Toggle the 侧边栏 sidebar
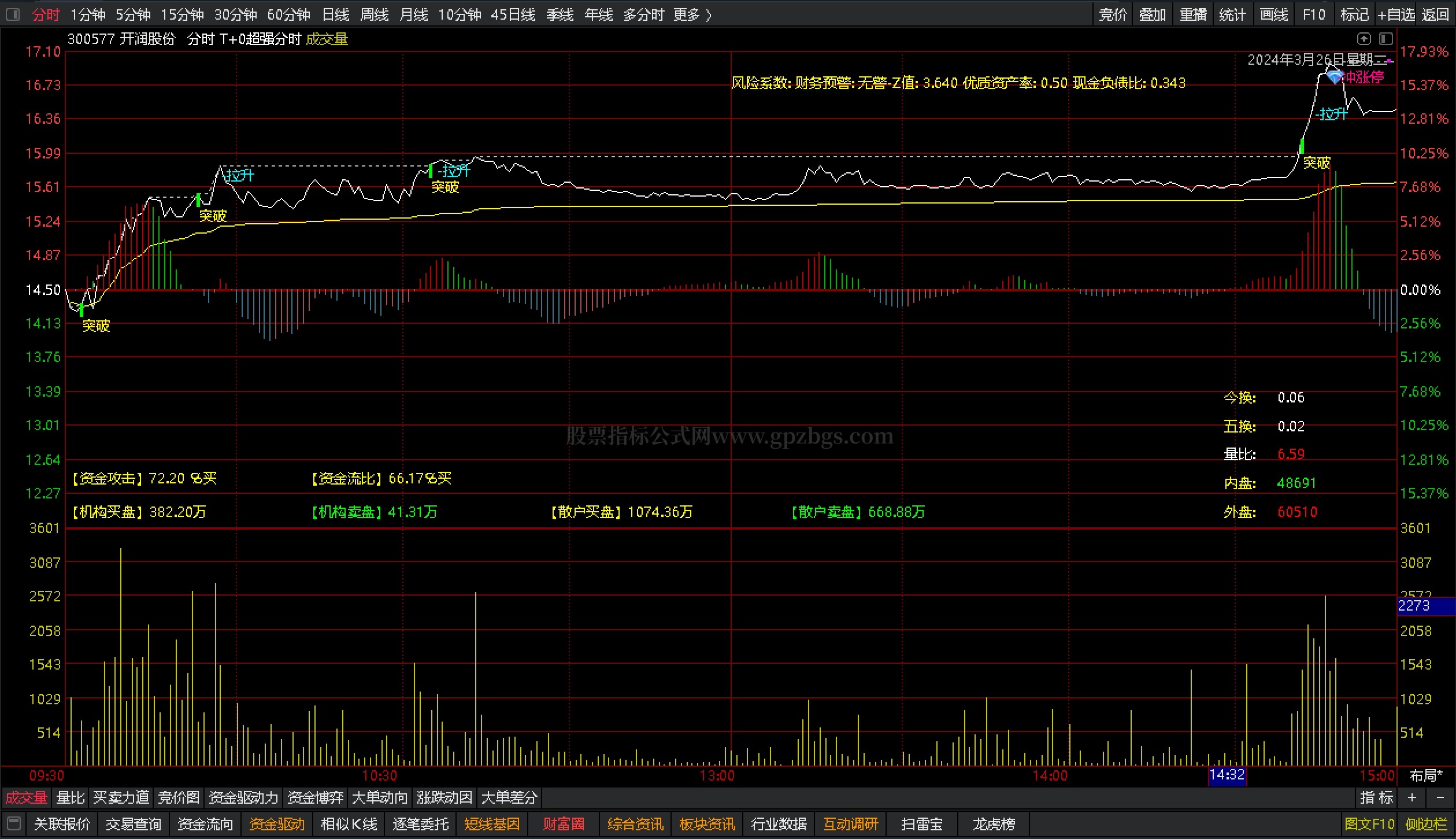 (x=1426, y=823)
